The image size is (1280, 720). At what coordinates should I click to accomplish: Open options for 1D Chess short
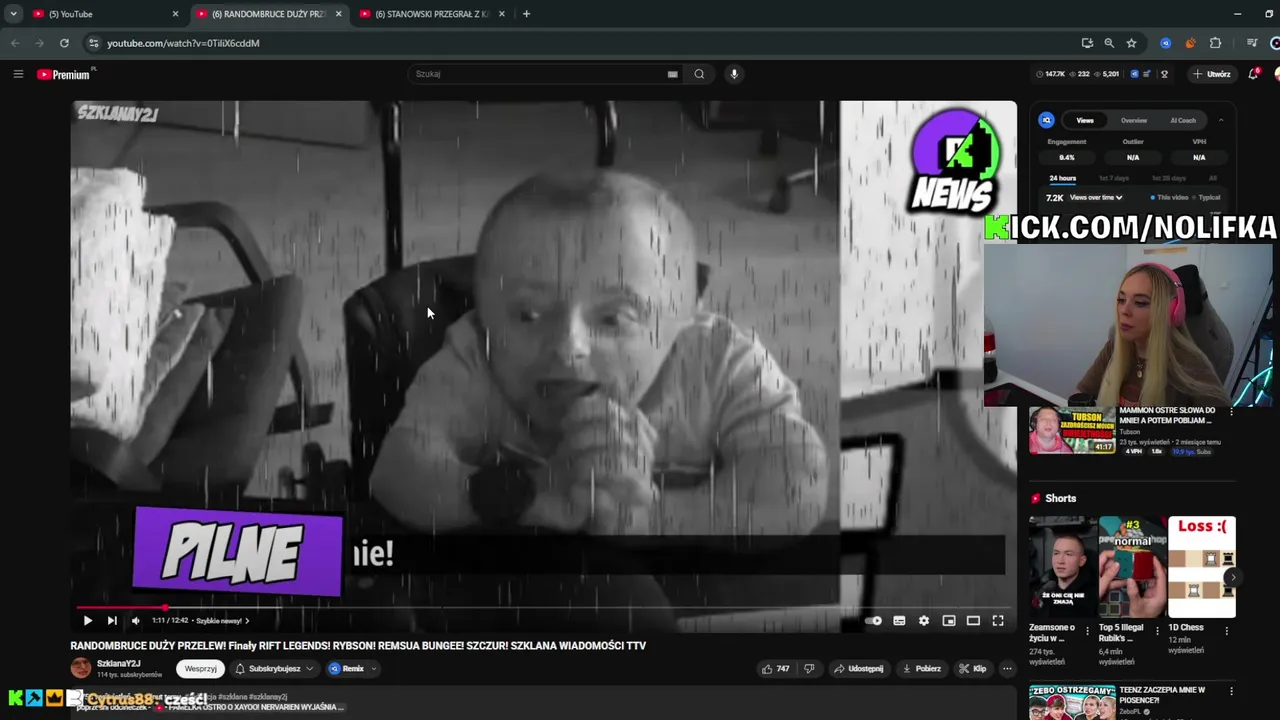coord(1227,631)
